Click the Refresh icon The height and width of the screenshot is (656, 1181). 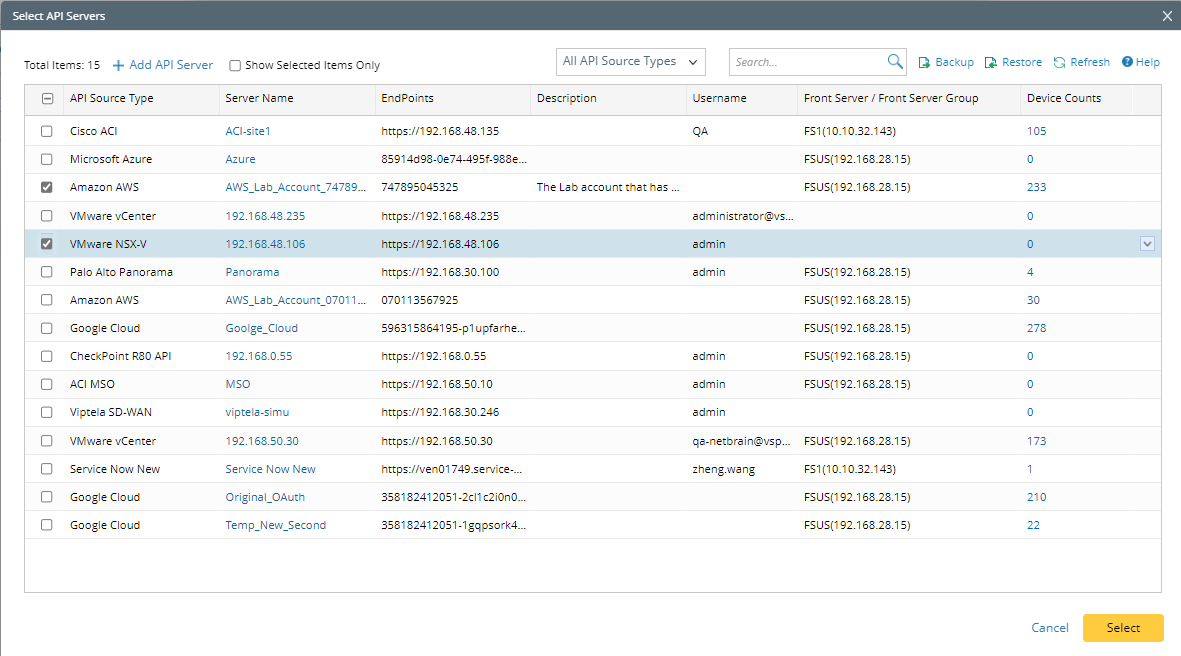[x=1059, y=62]
